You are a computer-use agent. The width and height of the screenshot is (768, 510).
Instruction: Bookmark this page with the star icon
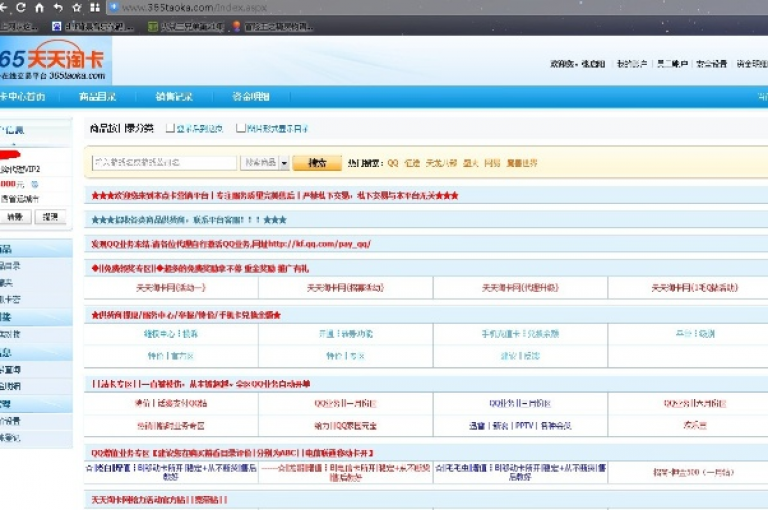pyautogui.click(x=76, y=8)
